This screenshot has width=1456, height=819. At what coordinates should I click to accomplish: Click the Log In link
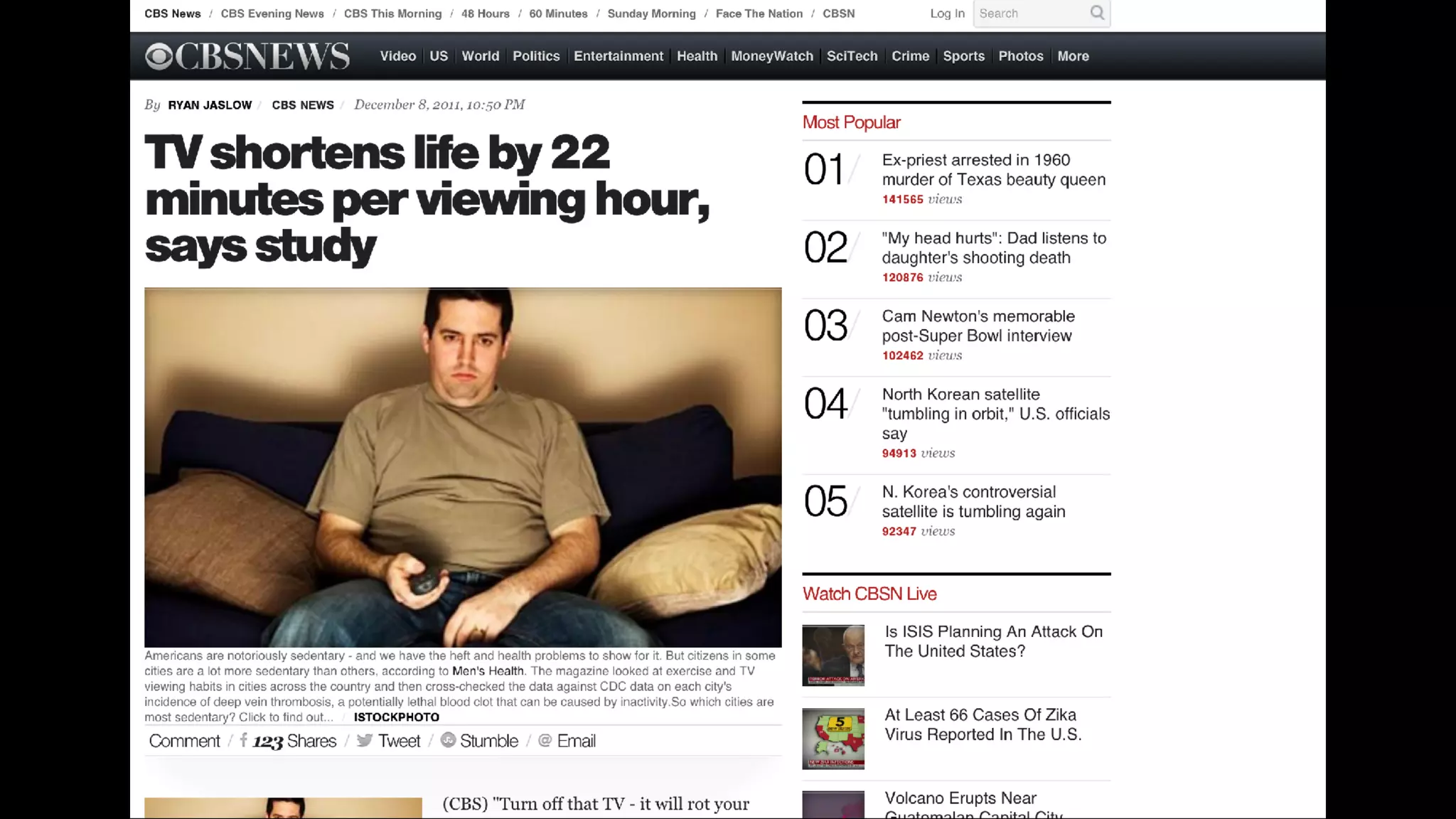pyautogui.click(x=947, y=14)
